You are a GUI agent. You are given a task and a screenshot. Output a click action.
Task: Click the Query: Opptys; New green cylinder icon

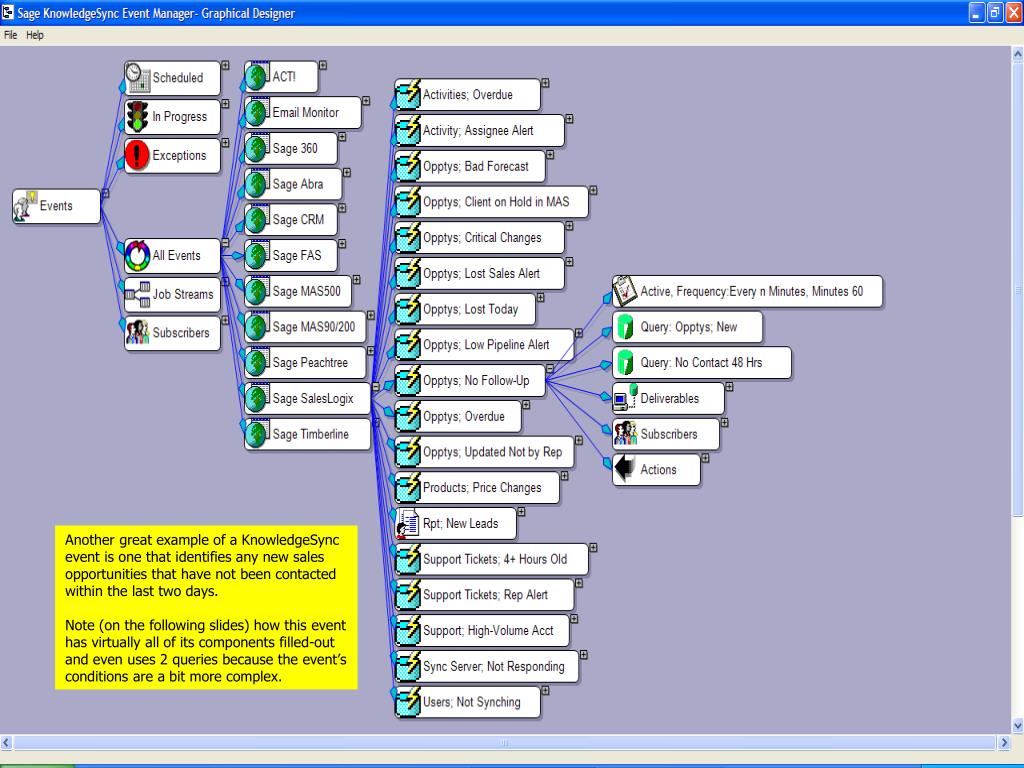click(625, 327)
